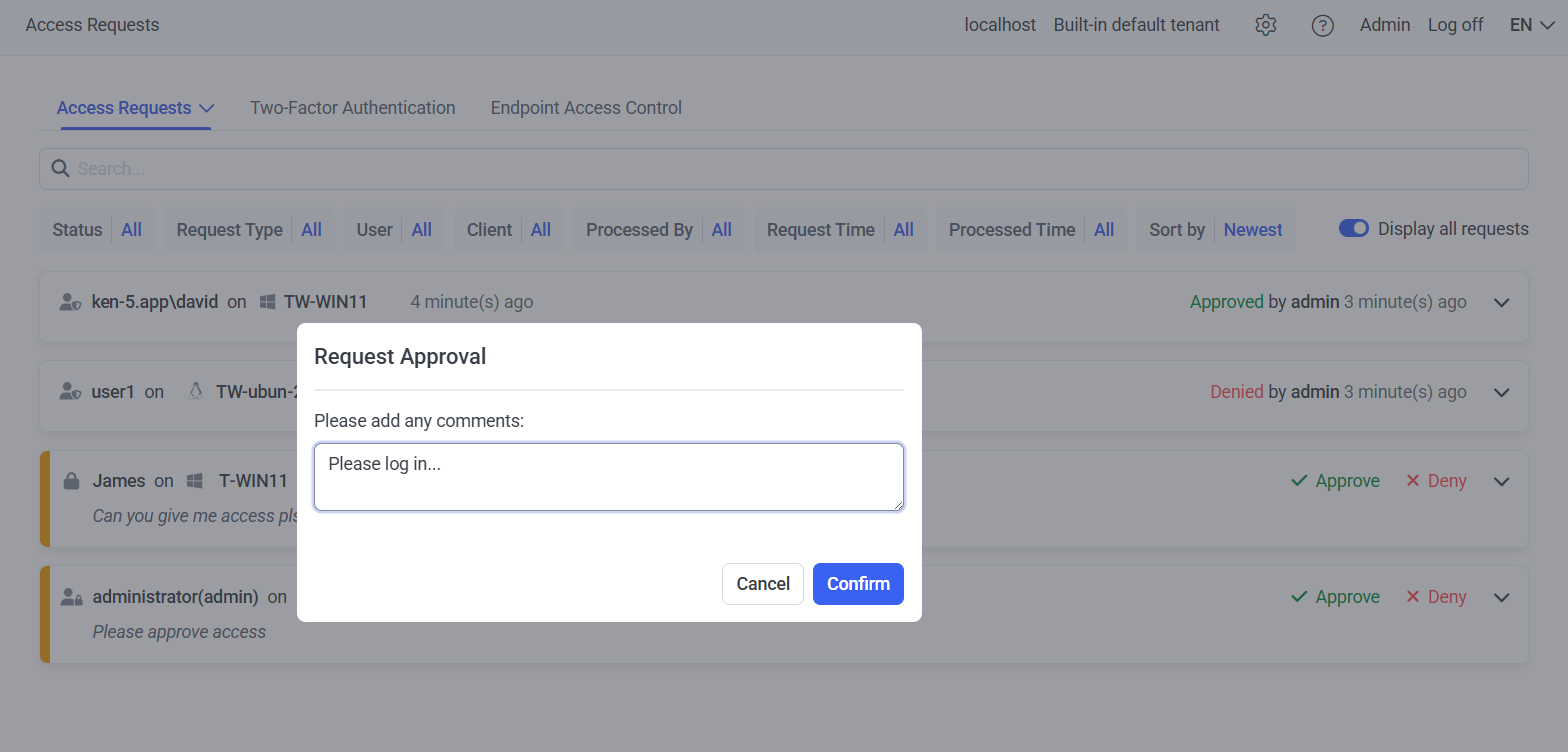Screen dimensions: 1568x752
Task: Switch to the Endpoint Access Control tab
Action: (586, 108)
